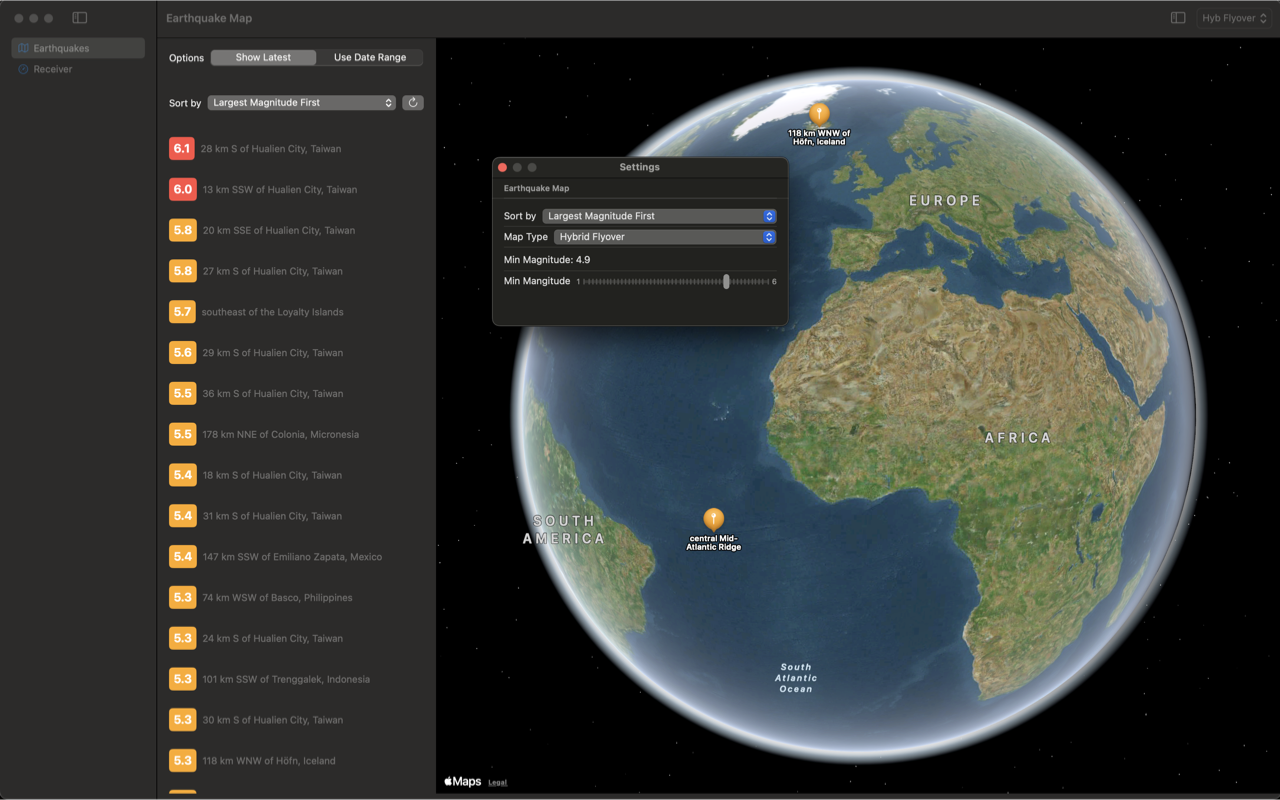Image resolution: width=1280 pixels, height=800 pixels.
Task: Click the Min Magnitude slider thumb
Action: pyautogui.click(x=726, y=282)
